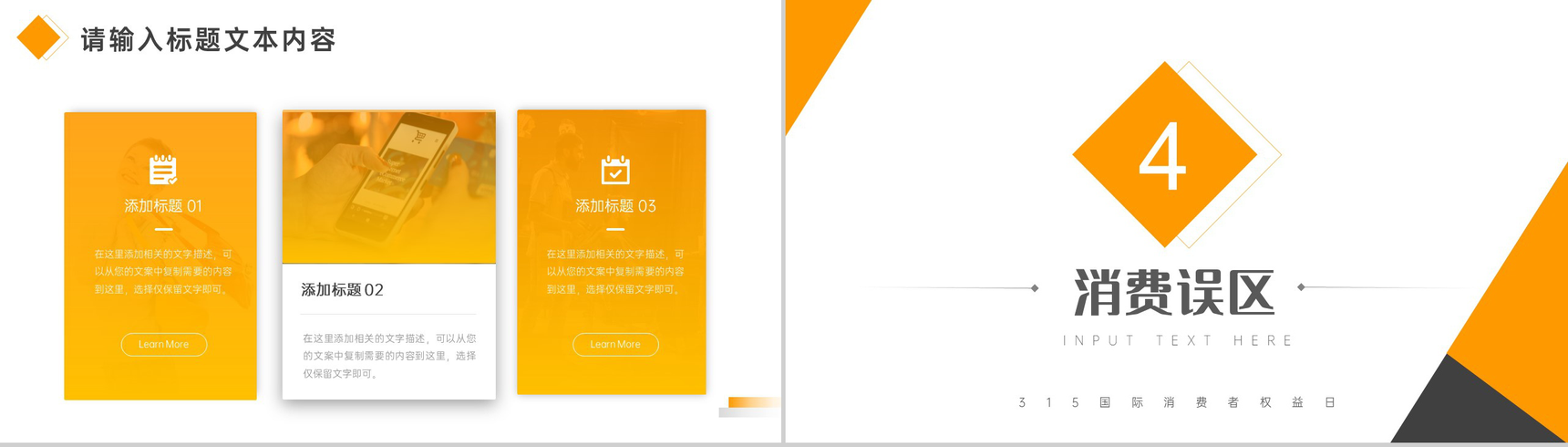
Task: Select the footer text 315国际消费者权益日
Action: (x=1177, y=402)
